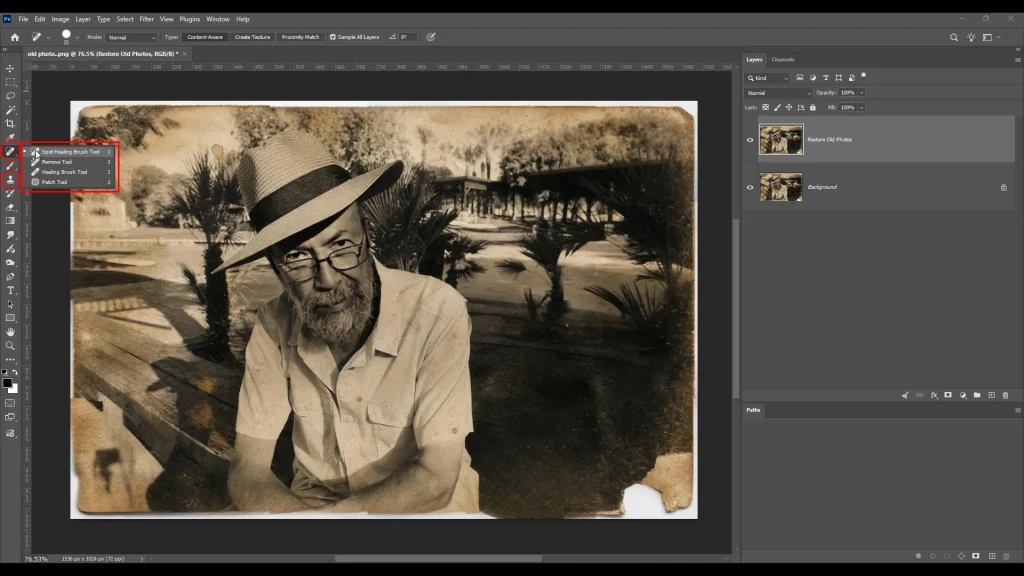Open the Kind filter dropdown

click(768, 78)
